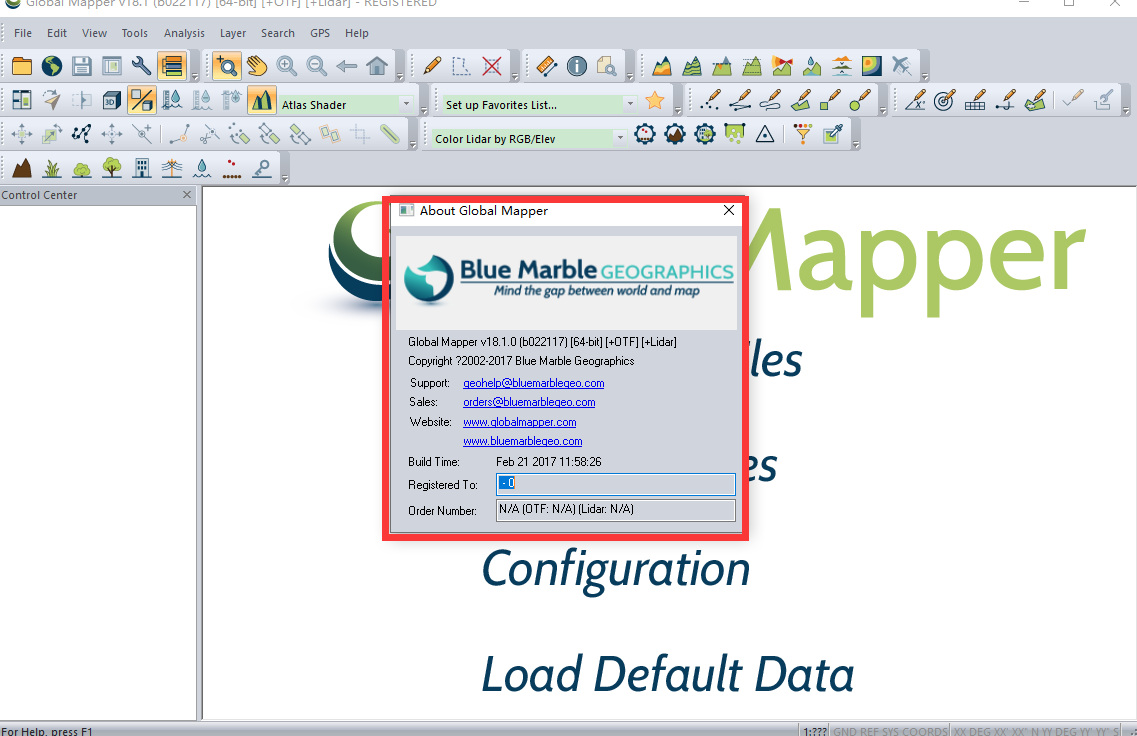Open the Set up Favorites List dropdown
The width and height of the screenshot is (1137, 736).
tap(630, 104)
